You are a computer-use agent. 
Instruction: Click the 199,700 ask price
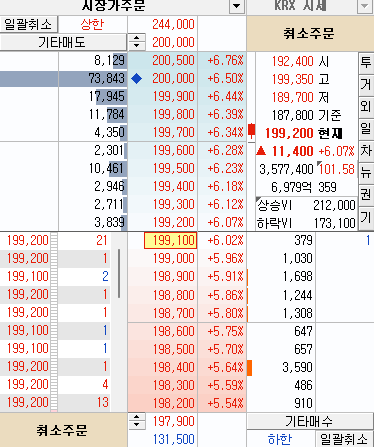click(173, 132)
